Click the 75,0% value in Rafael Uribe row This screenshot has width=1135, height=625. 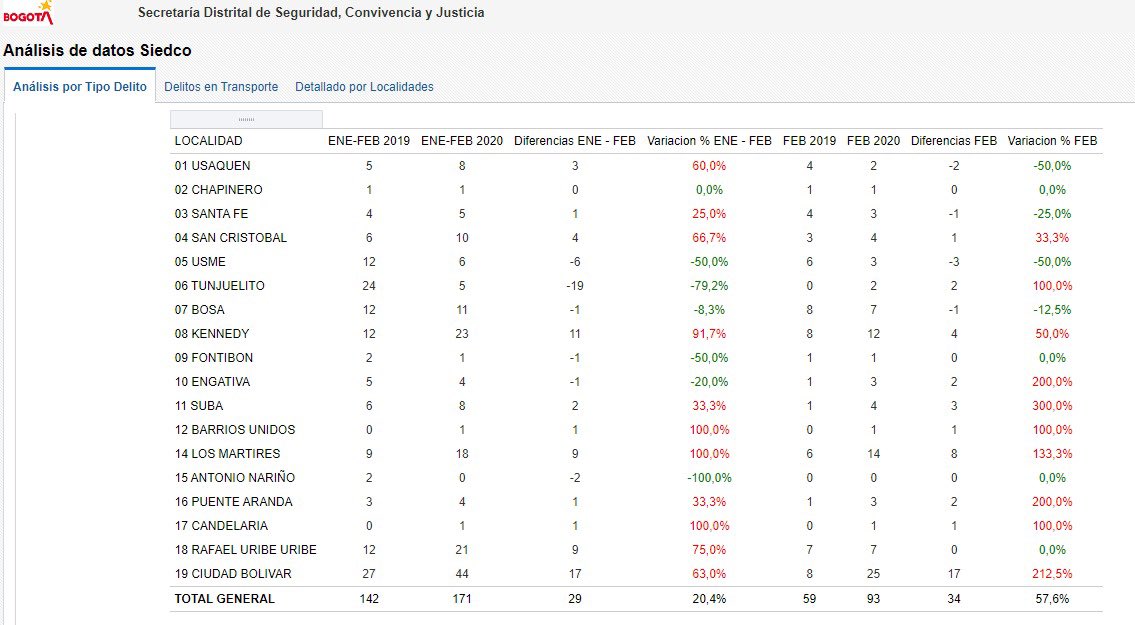[x=709, y=550]
